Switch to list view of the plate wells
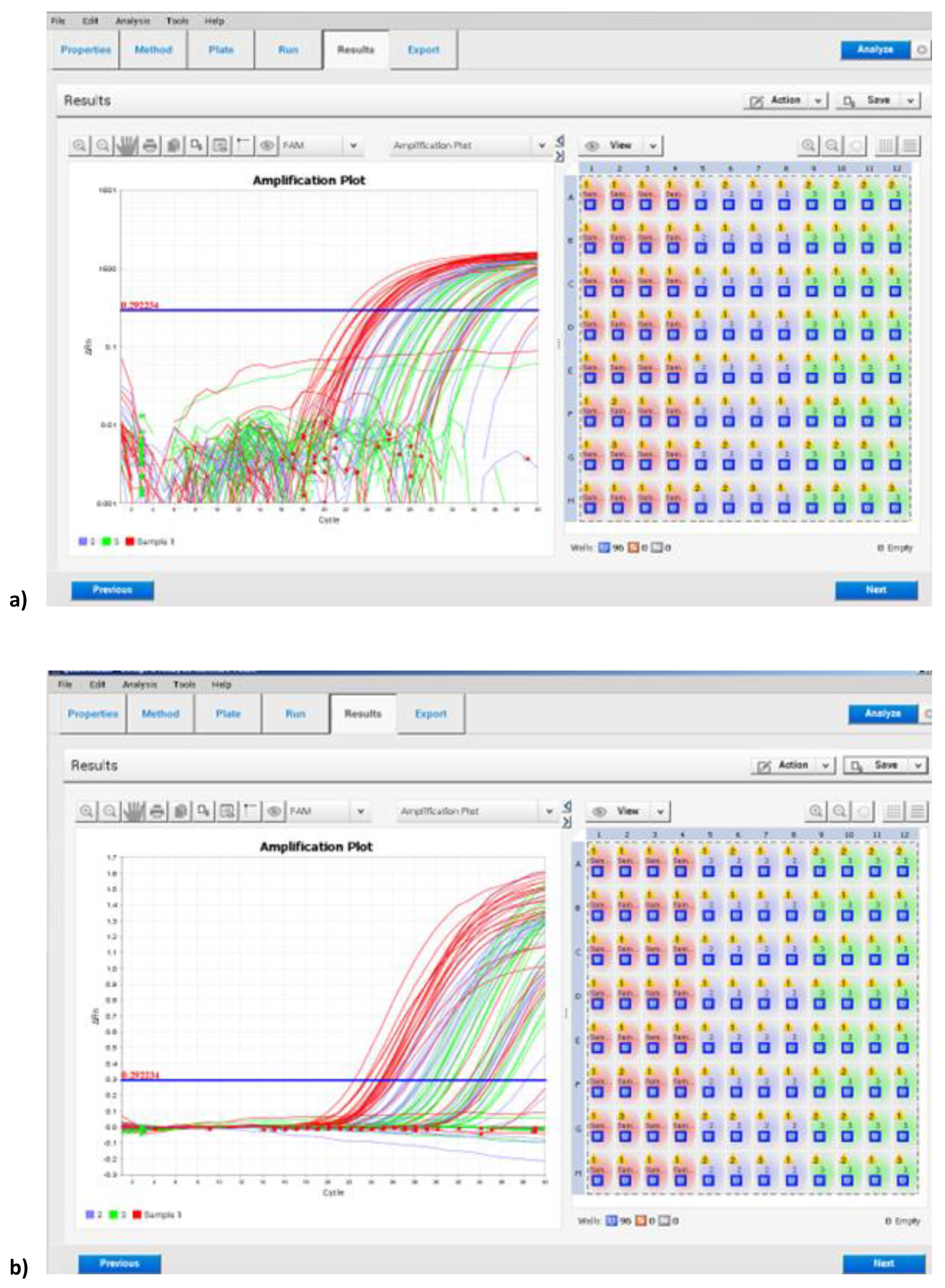 point(910,146)
